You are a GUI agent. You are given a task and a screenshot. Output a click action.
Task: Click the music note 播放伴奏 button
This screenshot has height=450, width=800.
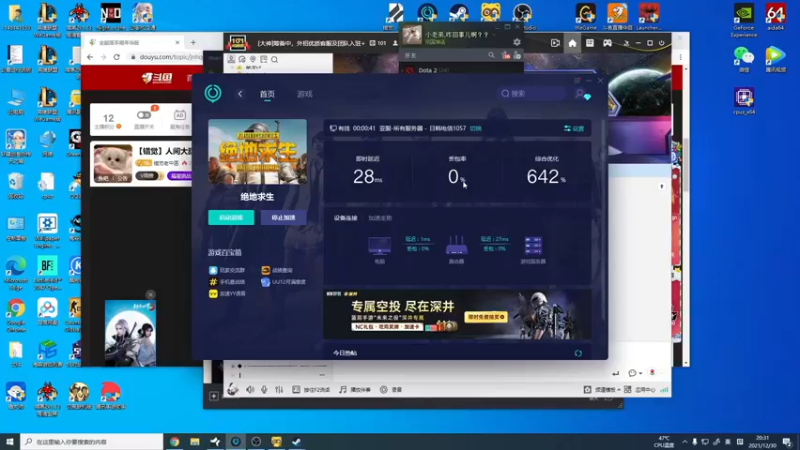click(x=355, y=389)
